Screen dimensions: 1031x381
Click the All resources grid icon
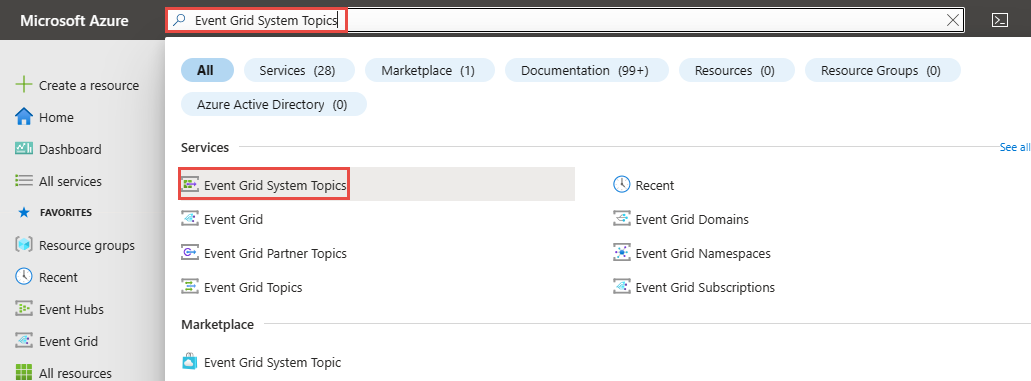(24, 372)
